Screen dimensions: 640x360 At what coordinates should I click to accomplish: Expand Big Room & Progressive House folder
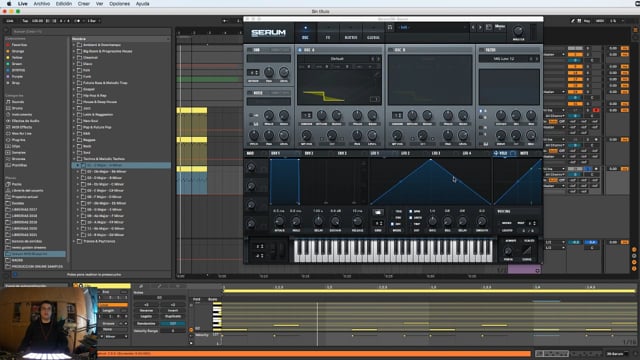74,51
